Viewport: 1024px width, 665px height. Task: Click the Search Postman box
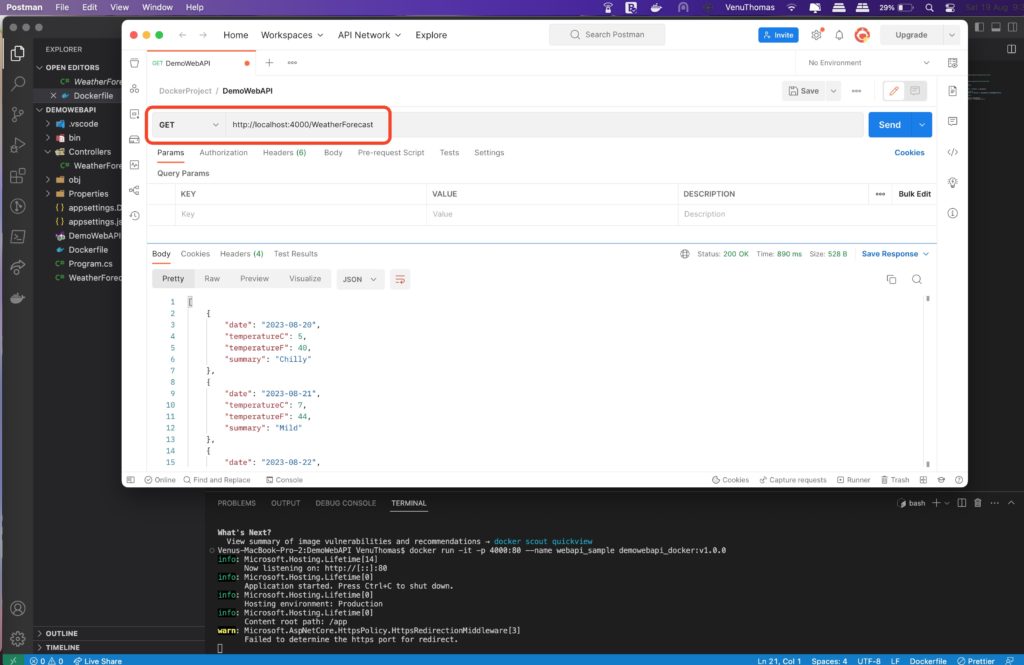(607, 35)
